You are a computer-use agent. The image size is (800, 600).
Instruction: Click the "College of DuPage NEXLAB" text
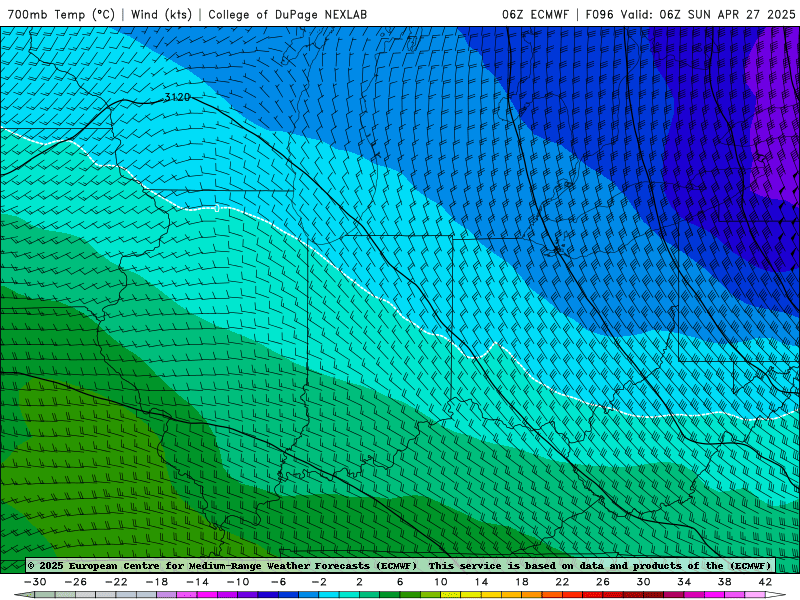287,14
